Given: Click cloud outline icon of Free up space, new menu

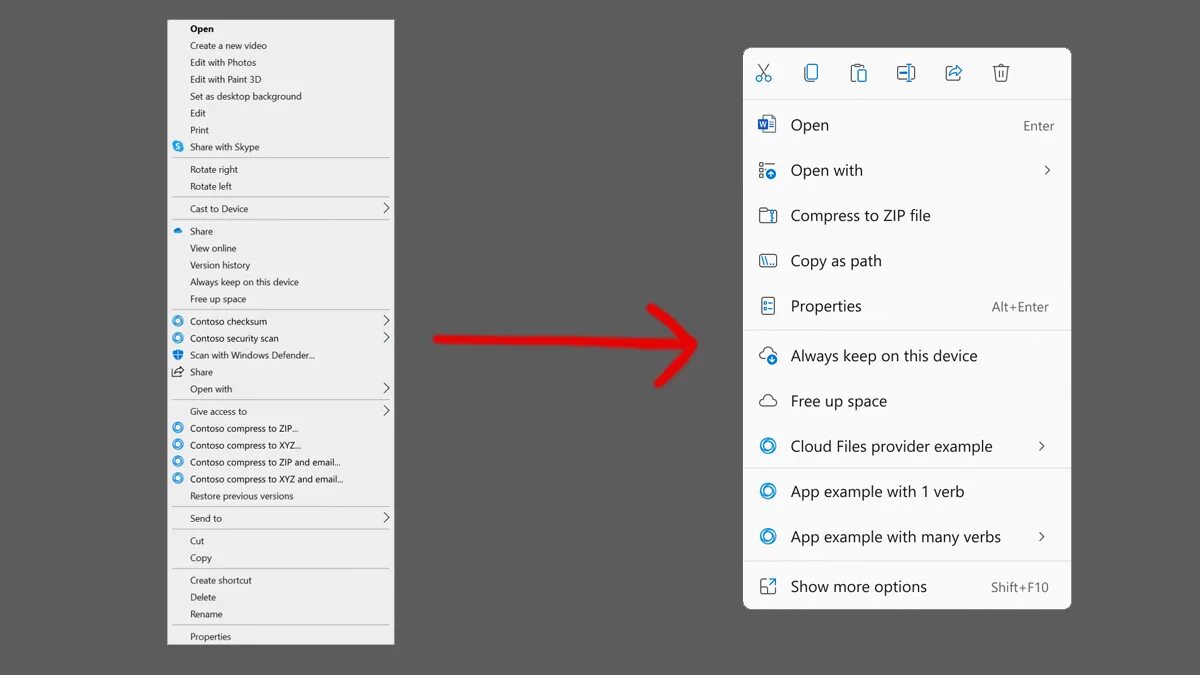Looking at the screenshot, I should point(768,401).
